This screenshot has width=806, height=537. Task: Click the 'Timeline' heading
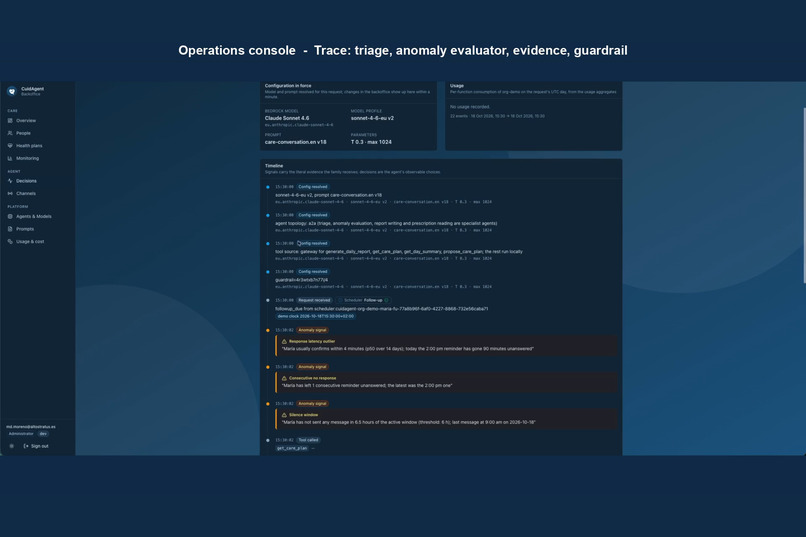274,166
